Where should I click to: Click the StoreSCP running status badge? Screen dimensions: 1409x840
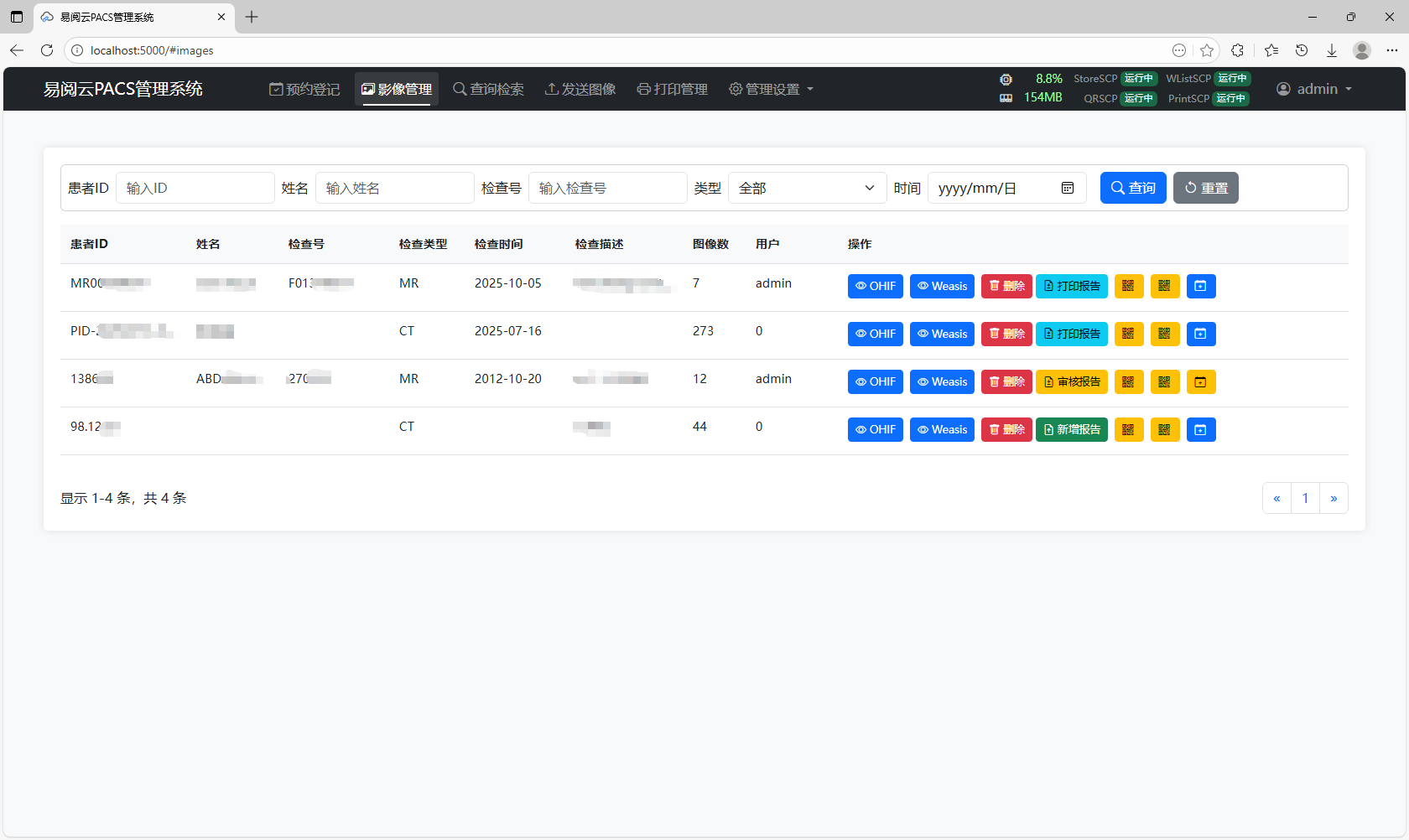[1138, 79]
